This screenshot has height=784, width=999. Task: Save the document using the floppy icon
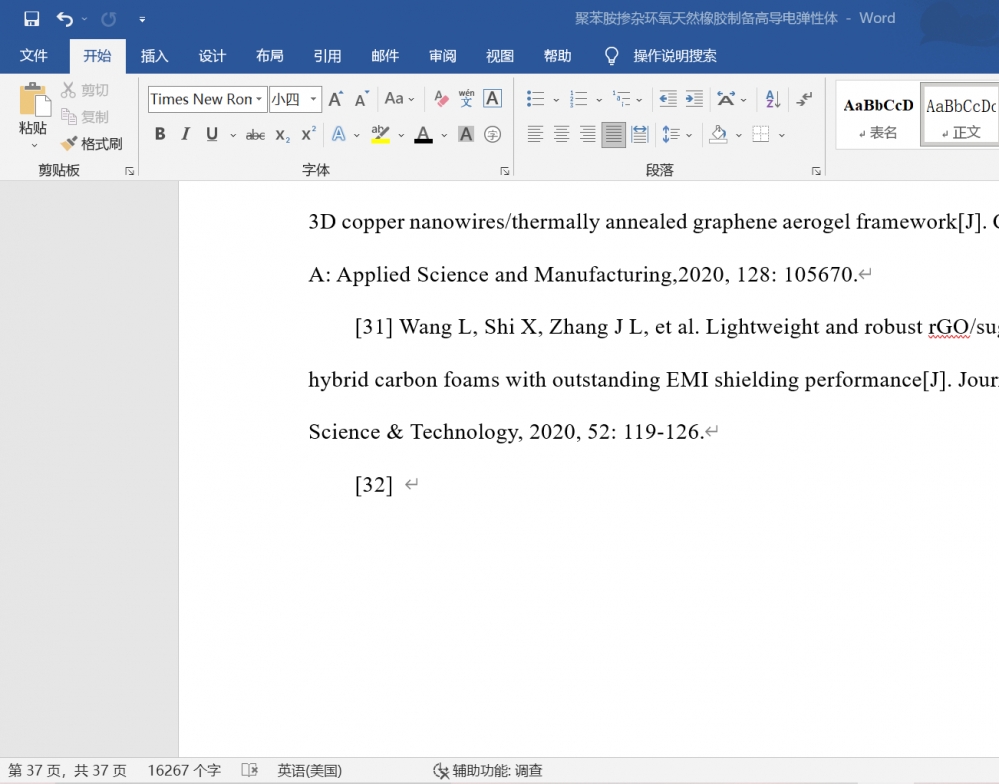[31, 18]
